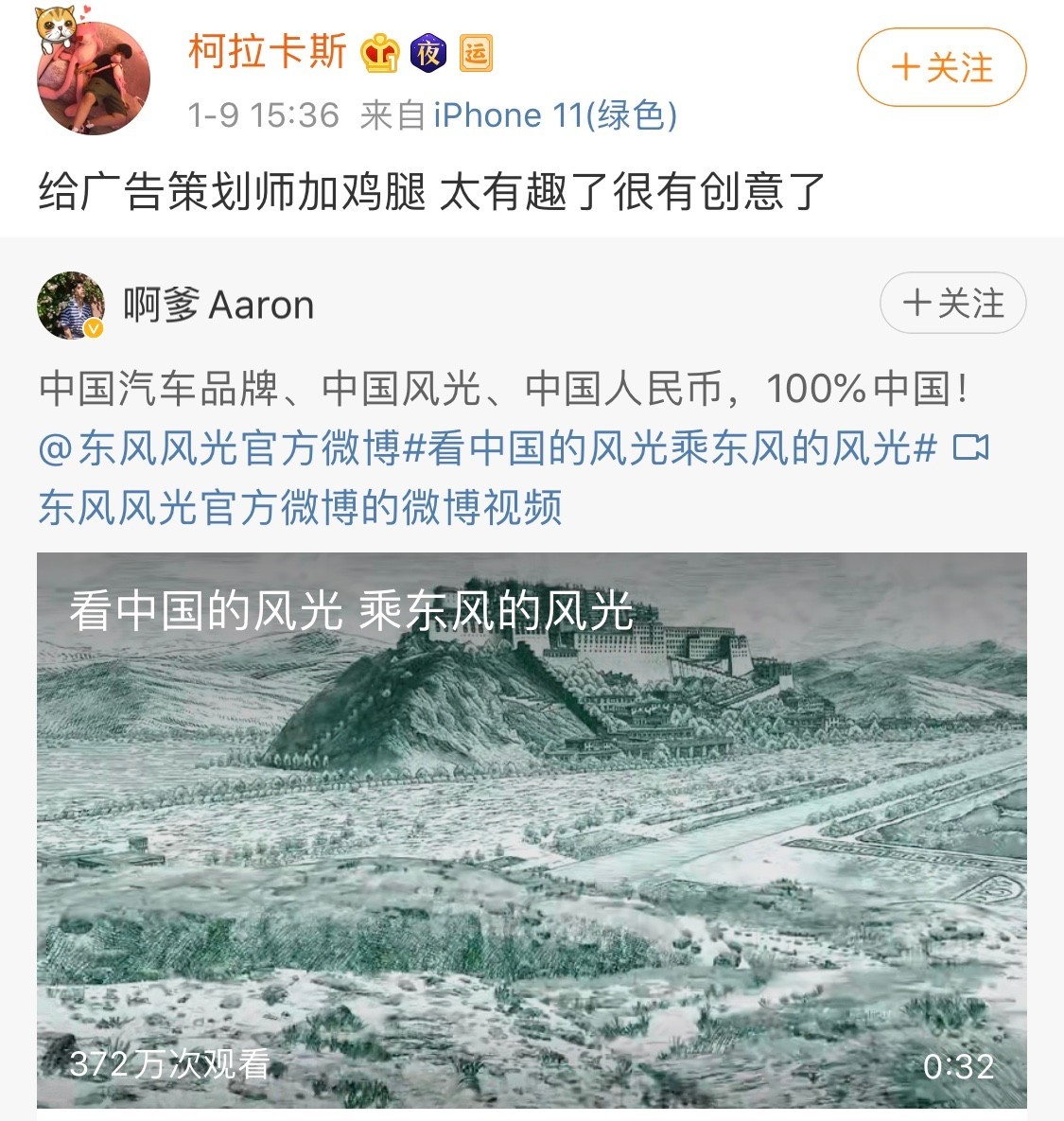Open the 柯拉卡斯 username link

pos(268,52)
